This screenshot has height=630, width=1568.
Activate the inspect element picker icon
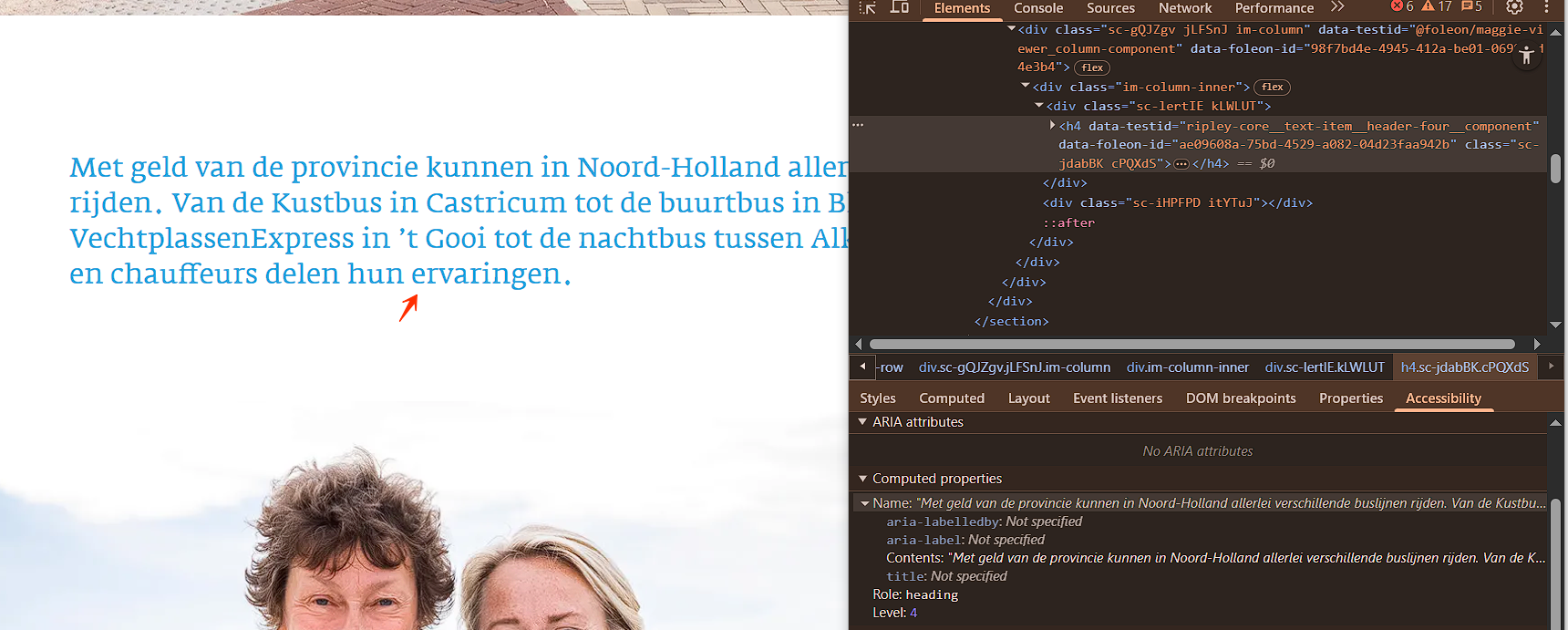pyautogui.click(x=868, y=8)
